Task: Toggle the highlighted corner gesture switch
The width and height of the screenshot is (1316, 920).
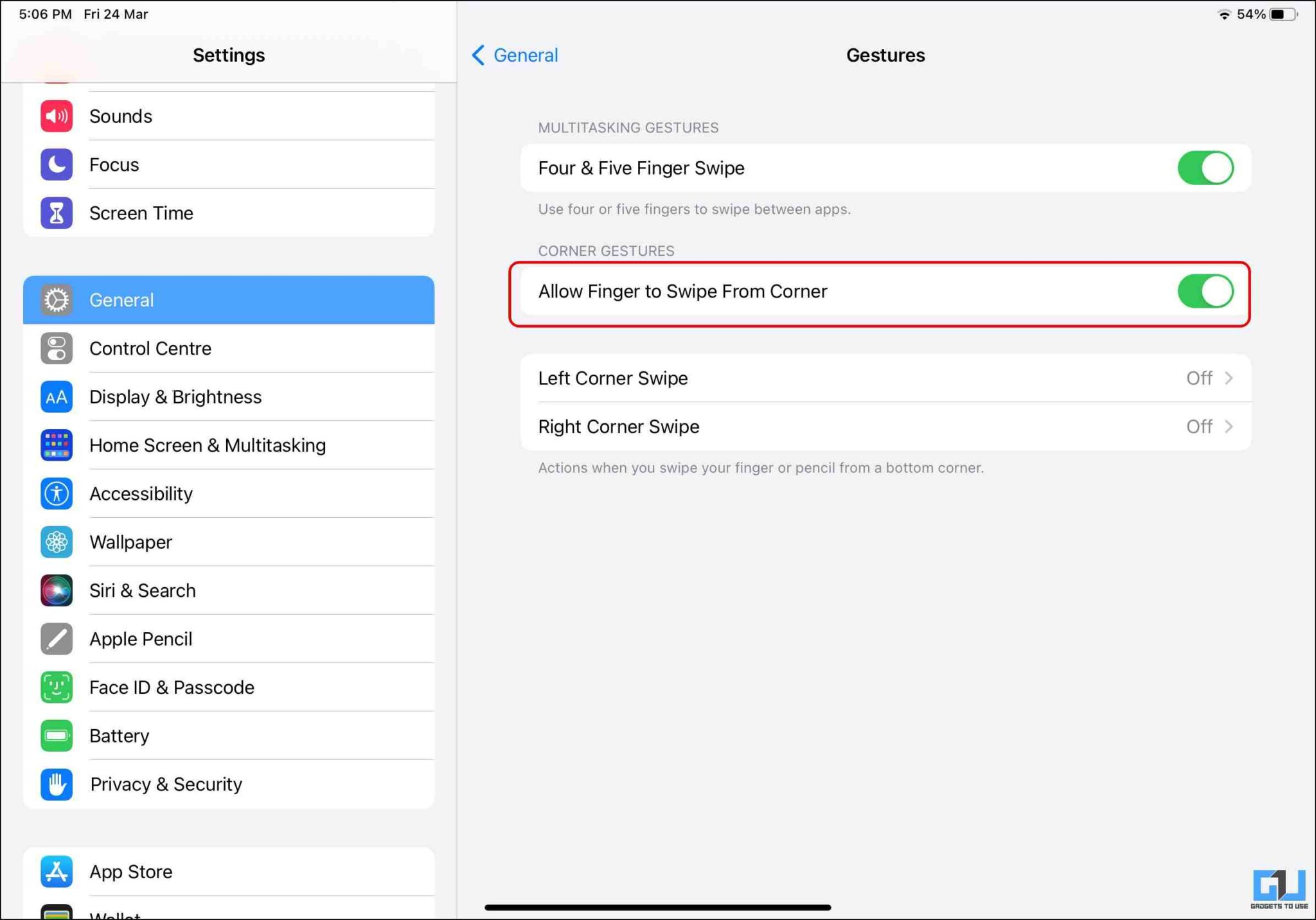Action: pos(1205,291)
